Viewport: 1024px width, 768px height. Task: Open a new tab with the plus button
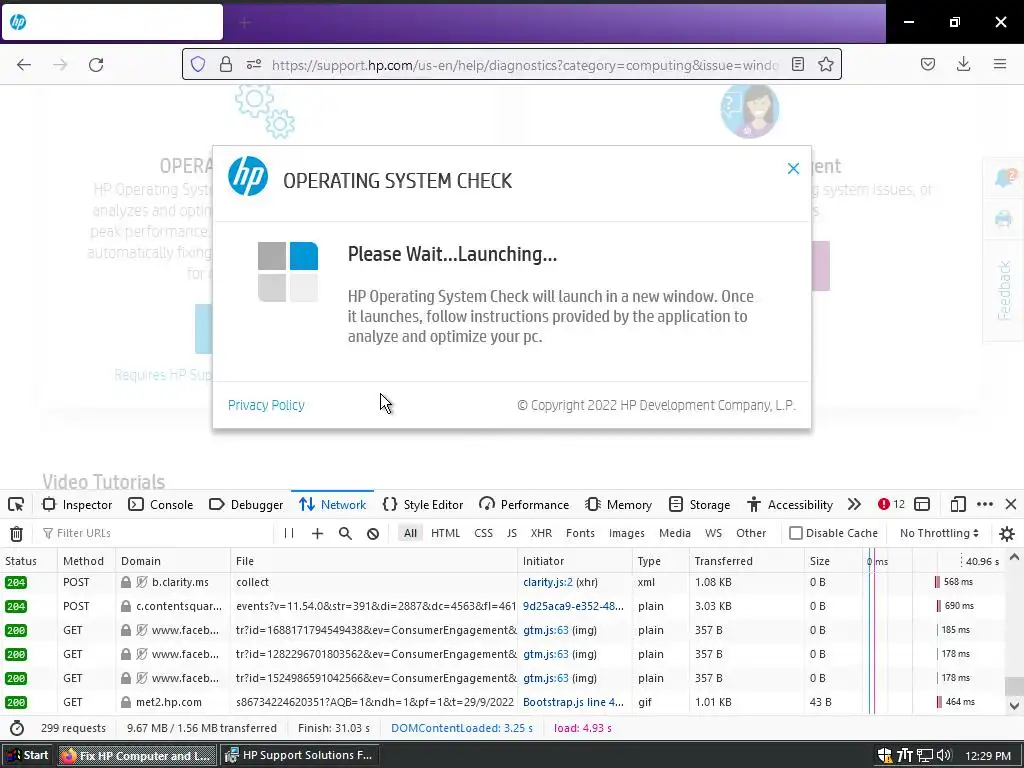(x=244, y=23)
